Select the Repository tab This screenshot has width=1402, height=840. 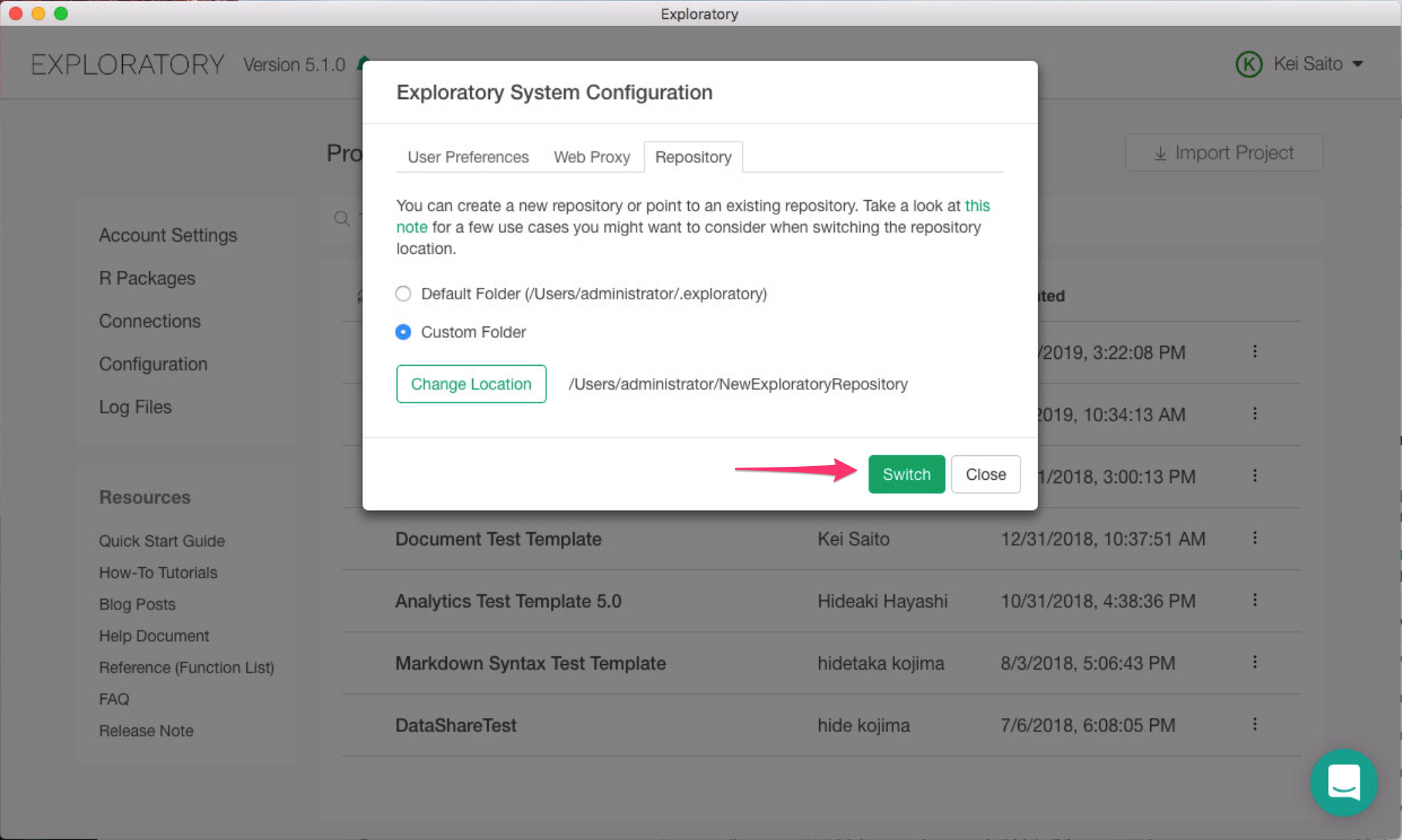point(693,157)
